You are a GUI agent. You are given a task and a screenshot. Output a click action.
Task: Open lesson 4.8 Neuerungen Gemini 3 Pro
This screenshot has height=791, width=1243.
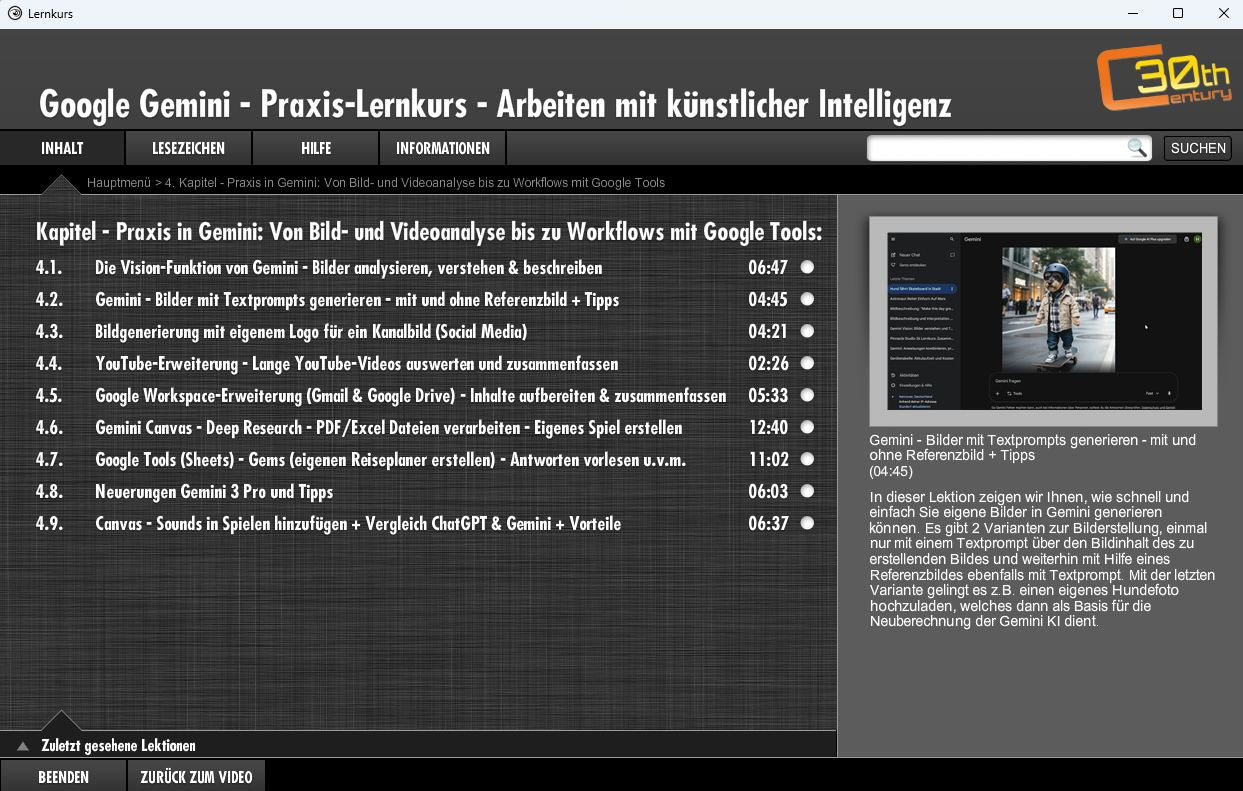214,492
